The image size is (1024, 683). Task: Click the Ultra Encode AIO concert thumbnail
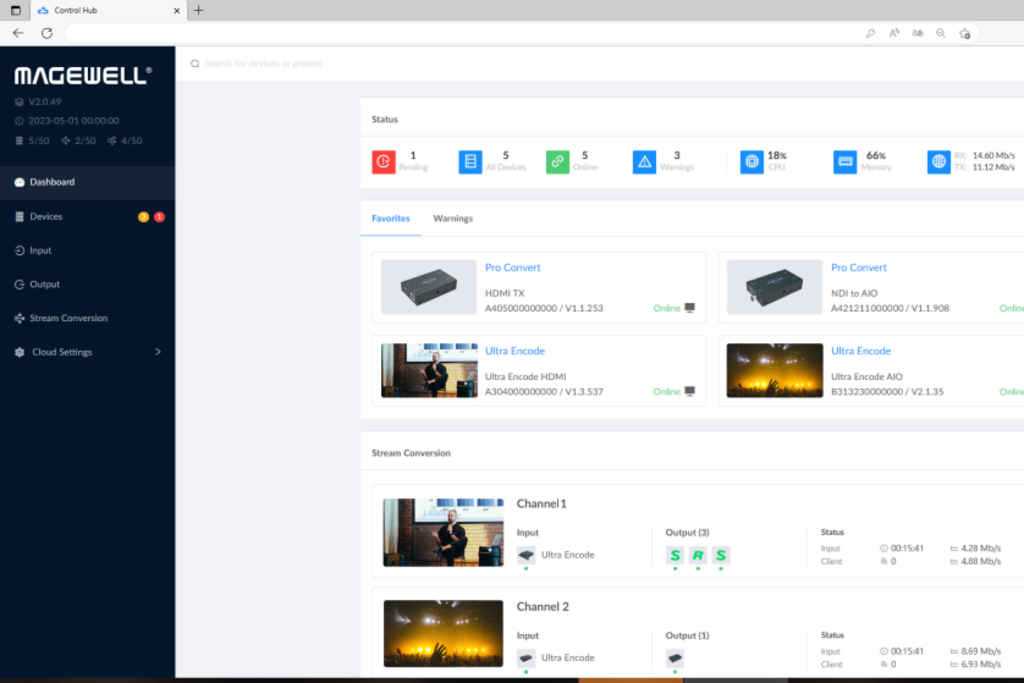(x=775, y=370)
